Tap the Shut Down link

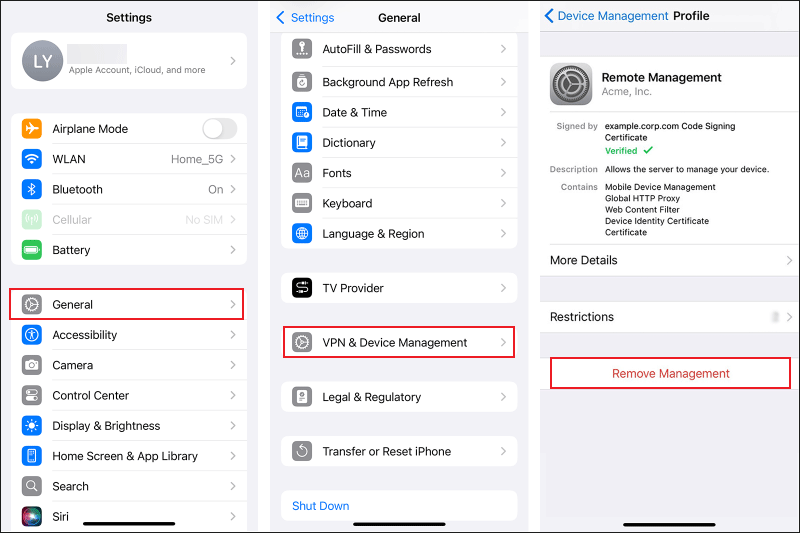coord(320,505)
